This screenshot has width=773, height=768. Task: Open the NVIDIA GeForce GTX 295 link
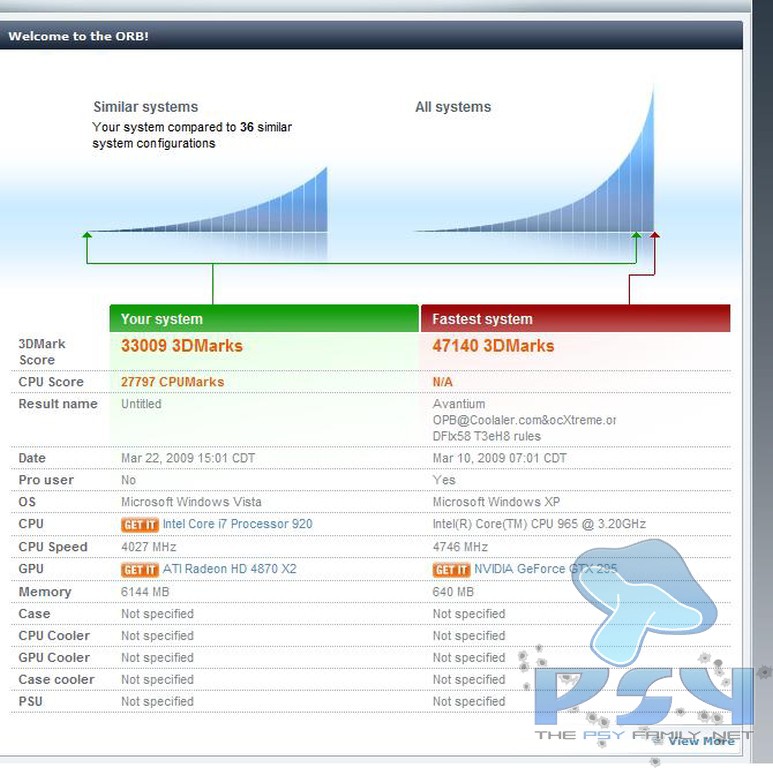[x=545, y=569]
